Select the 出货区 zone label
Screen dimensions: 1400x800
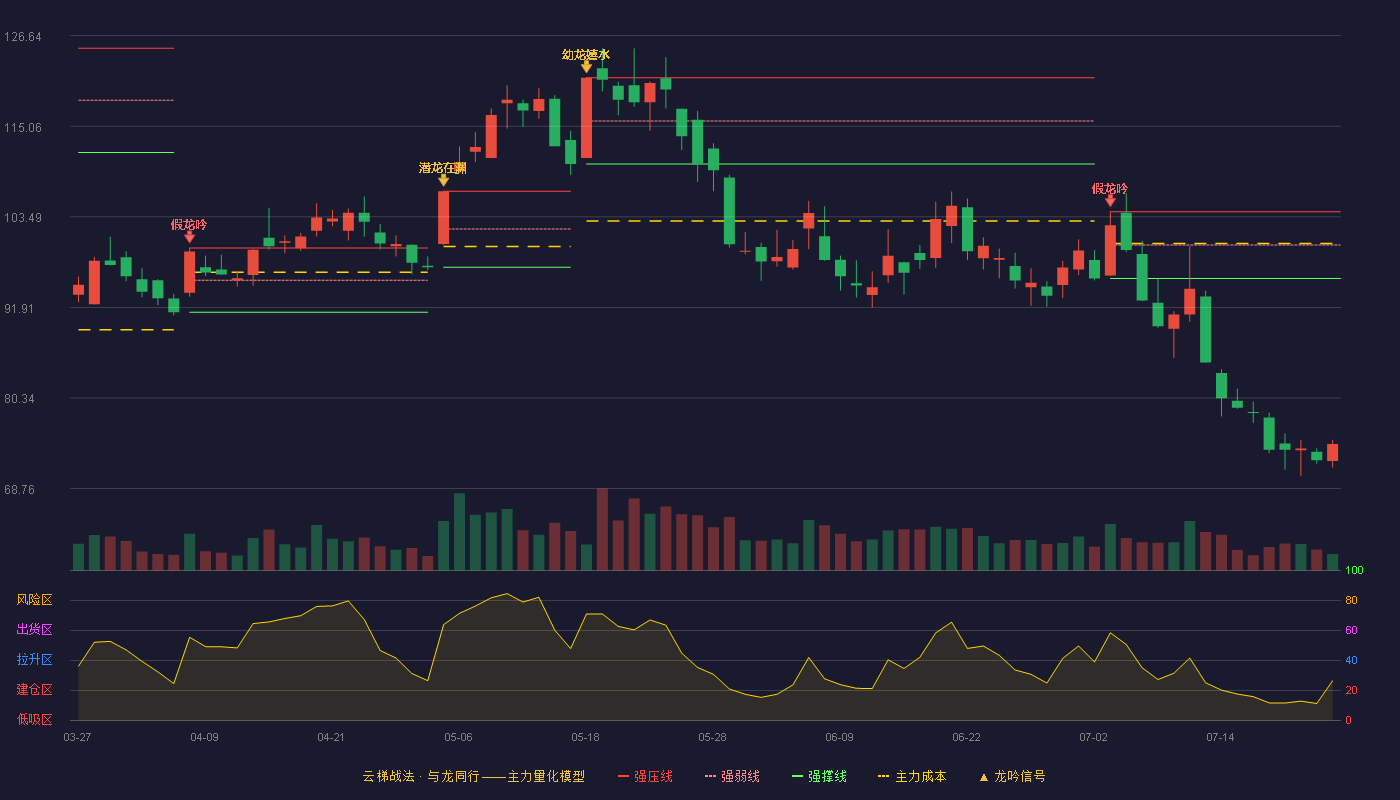(x=34, y=630)
